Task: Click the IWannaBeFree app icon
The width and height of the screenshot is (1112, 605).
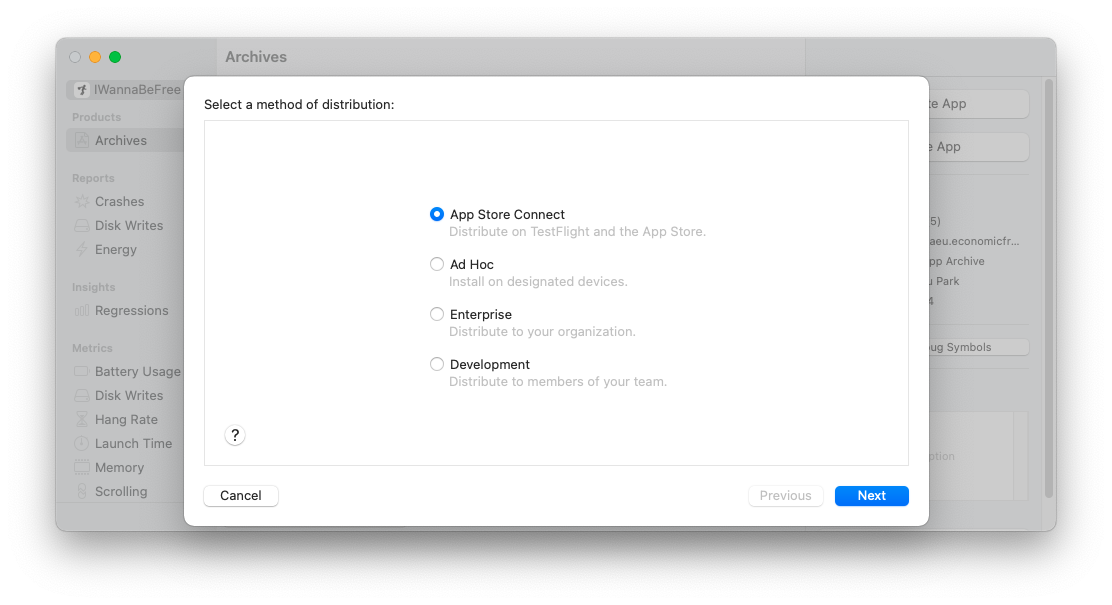Action: point(82,89)
